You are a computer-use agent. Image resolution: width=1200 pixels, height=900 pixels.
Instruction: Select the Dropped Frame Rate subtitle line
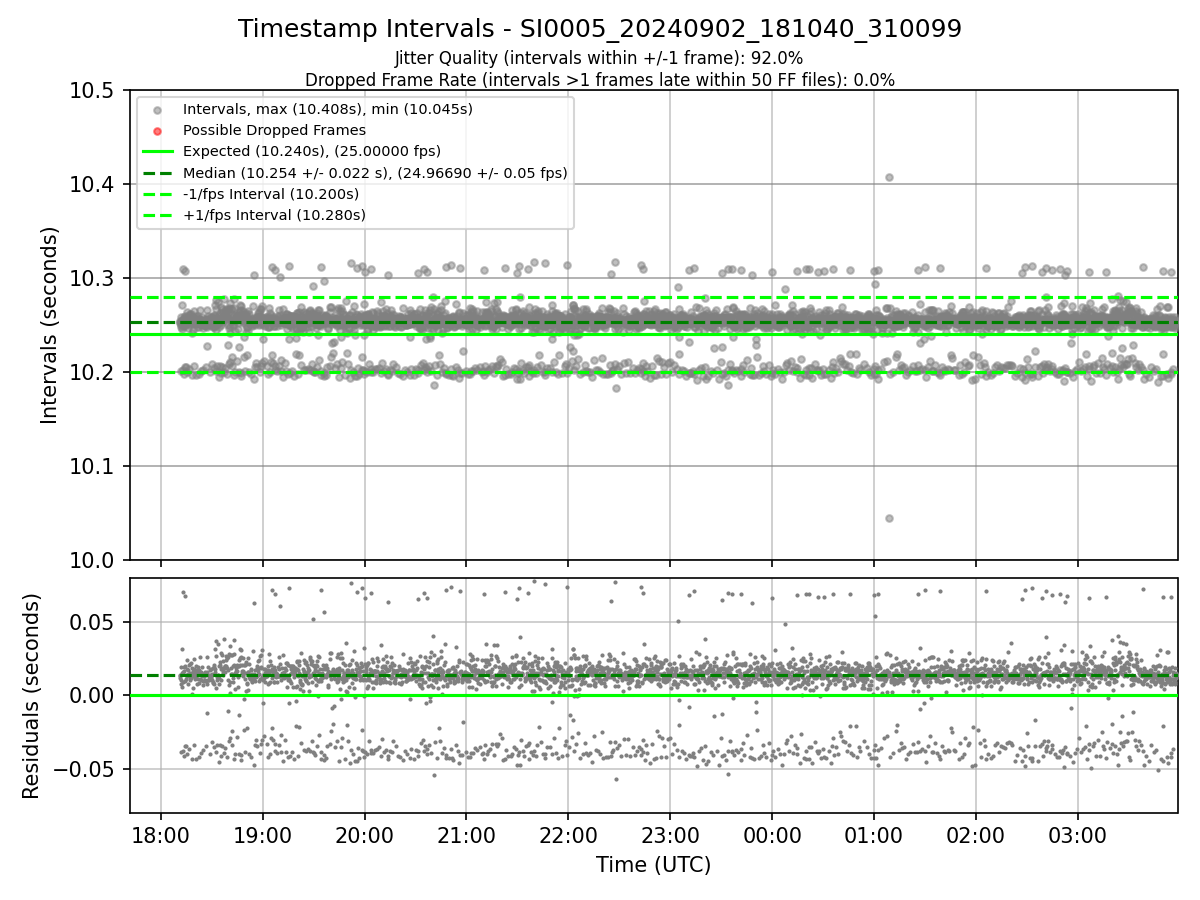click(x=599, y=80)
